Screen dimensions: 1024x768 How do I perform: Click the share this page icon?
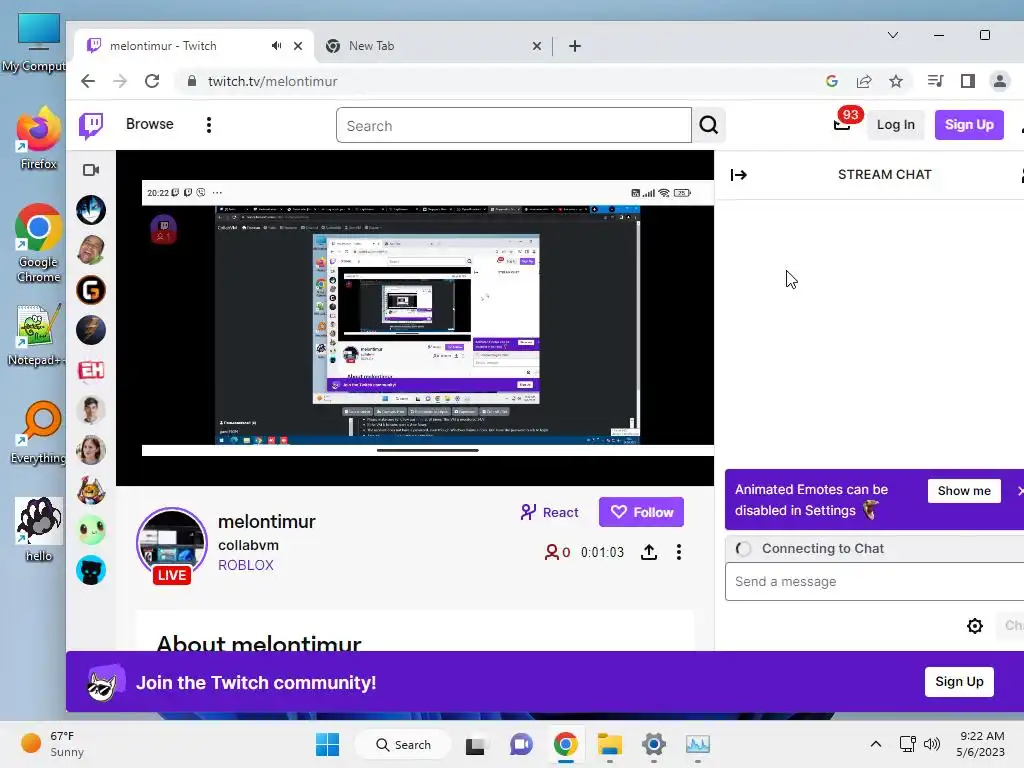tap(864, 81)
